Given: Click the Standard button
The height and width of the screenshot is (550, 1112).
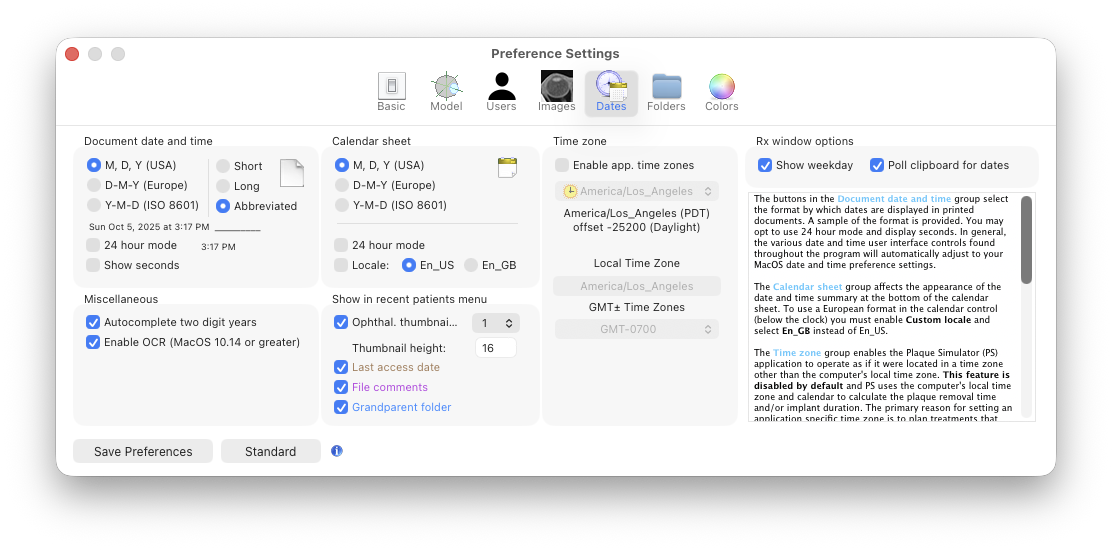Looking at the screenshot, I should point(270,451).
